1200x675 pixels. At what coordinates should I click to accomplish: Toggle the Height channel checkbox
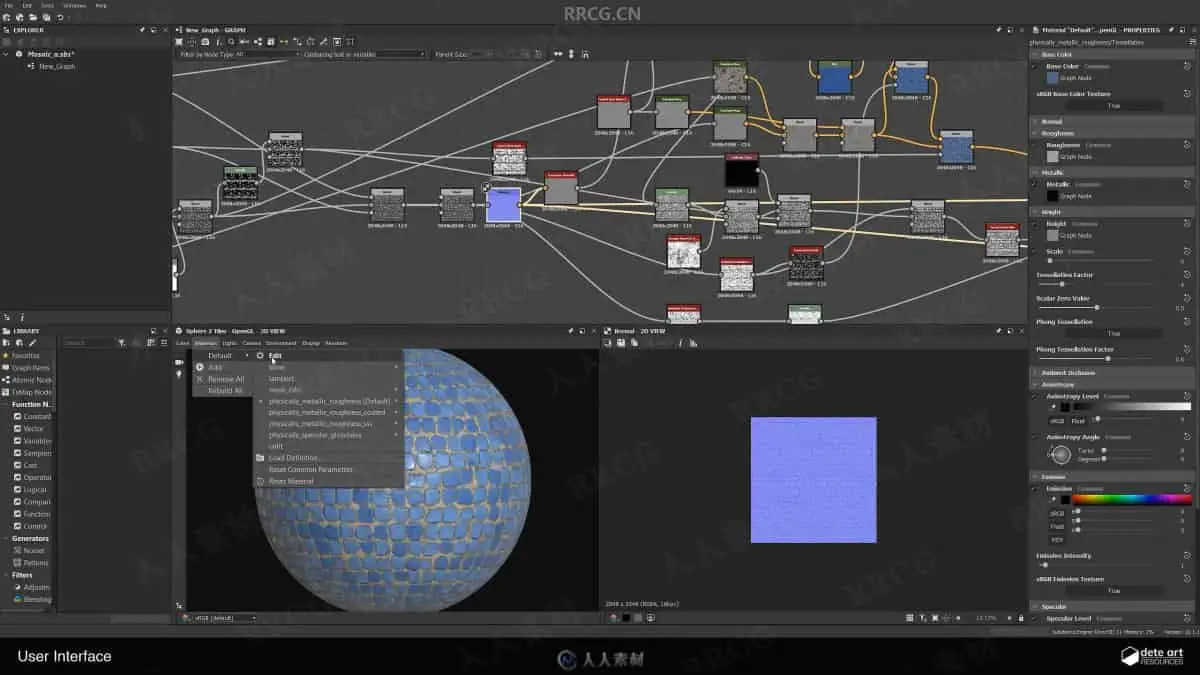point(1035,224)
